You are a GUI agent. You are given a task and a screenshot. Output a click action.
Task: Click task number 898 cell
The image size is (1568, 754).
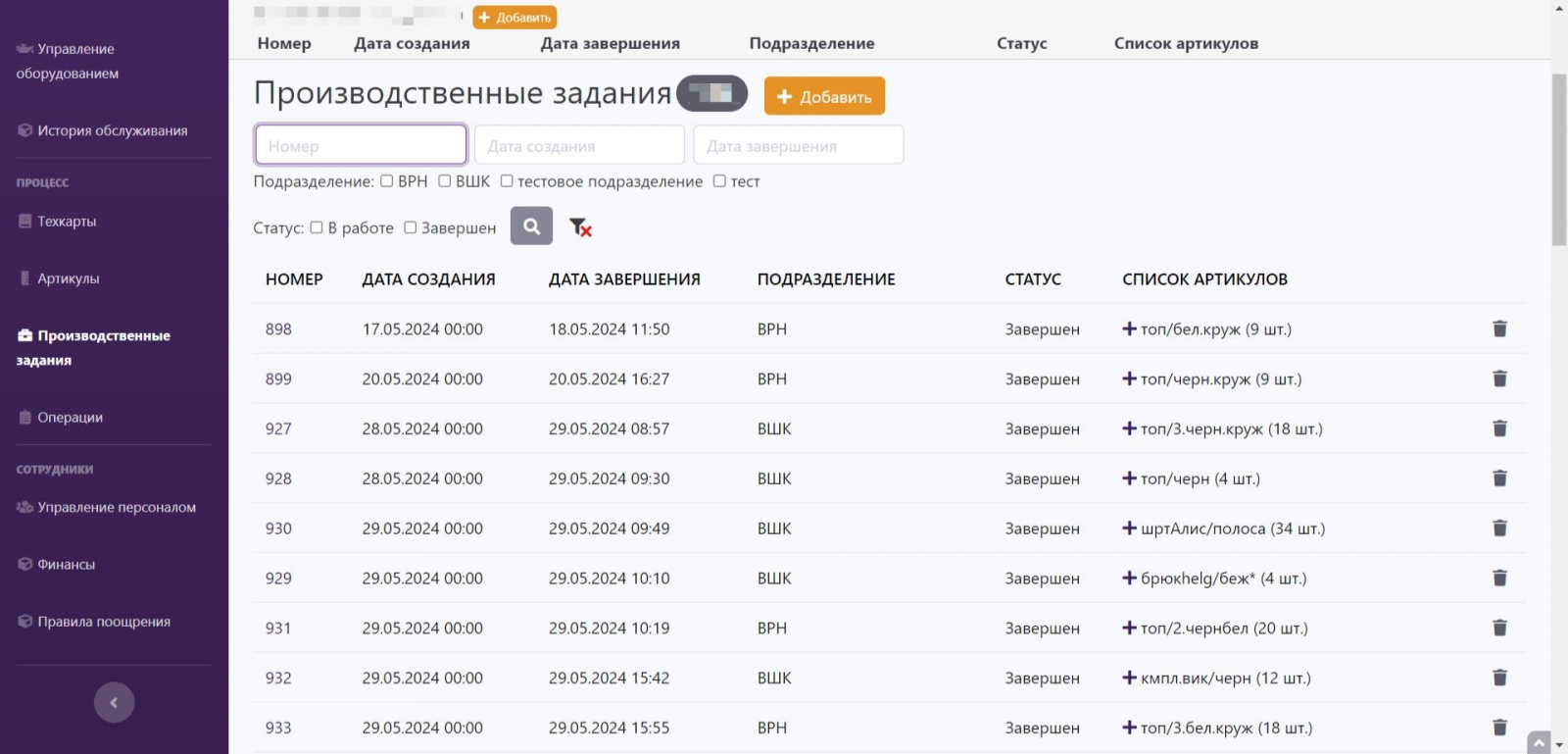tap(278, 329)
